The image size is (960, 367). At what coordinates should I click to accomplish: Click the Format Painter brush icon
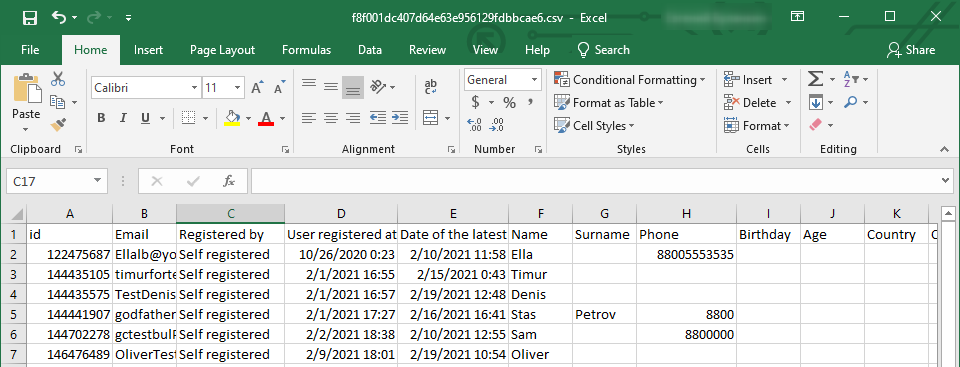pos(59,125)
